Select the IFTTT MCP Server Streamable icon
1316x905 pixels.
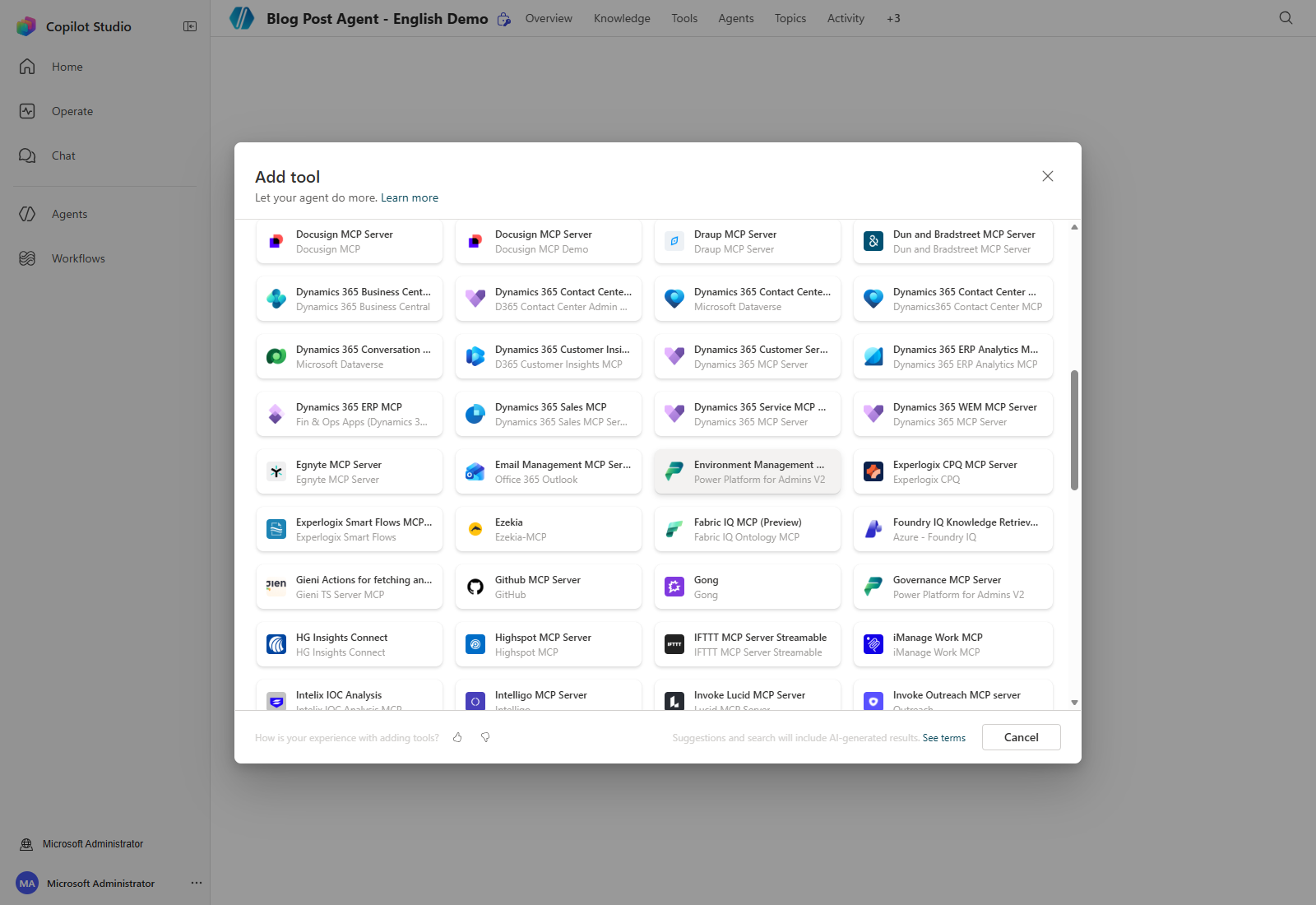pyautogui.click(x=674, y=644)
